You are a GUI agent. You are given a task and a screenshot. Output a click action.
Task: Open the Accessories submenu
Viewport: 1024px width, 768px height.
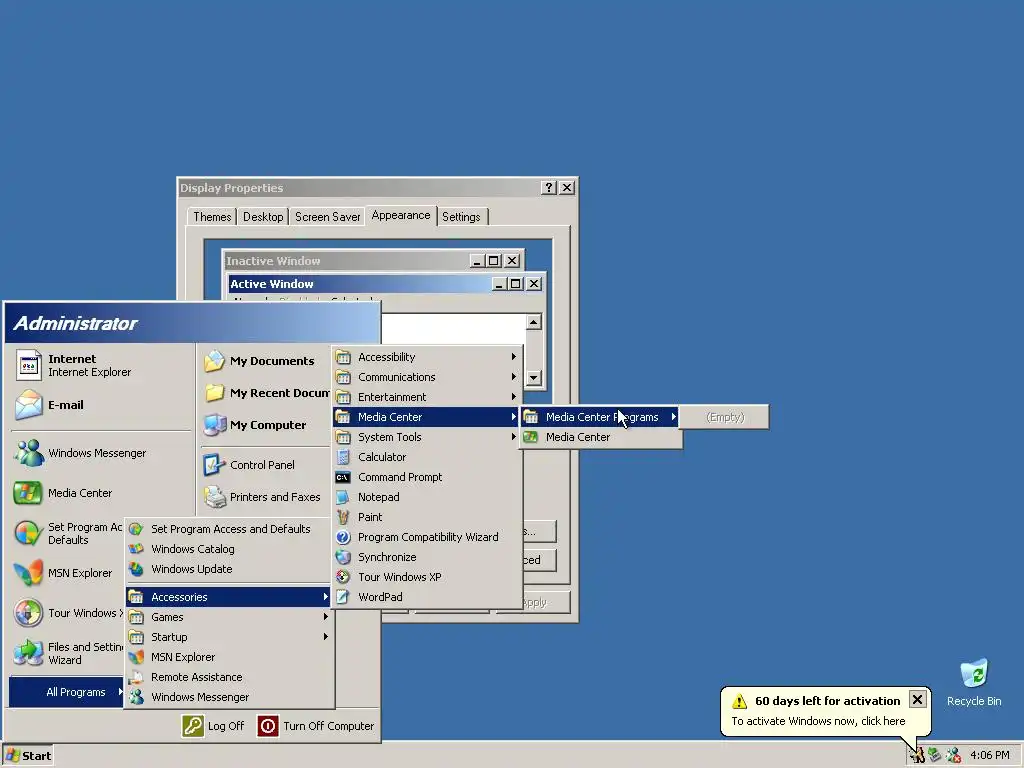(x=229, y=597)
